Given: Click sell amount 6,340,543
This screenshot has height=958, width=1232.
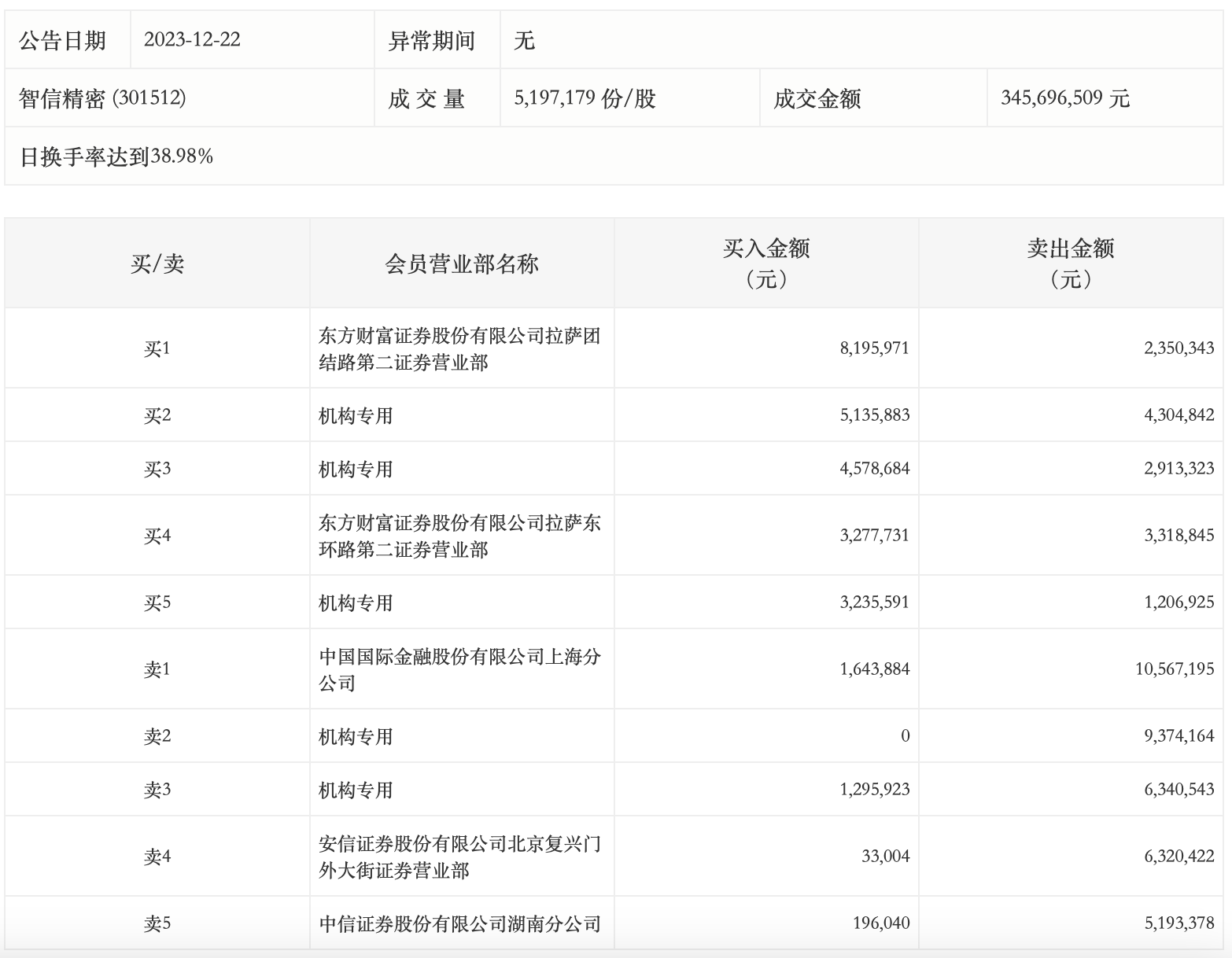Looking at the screenshot, I should click(x=1179, y=790).
